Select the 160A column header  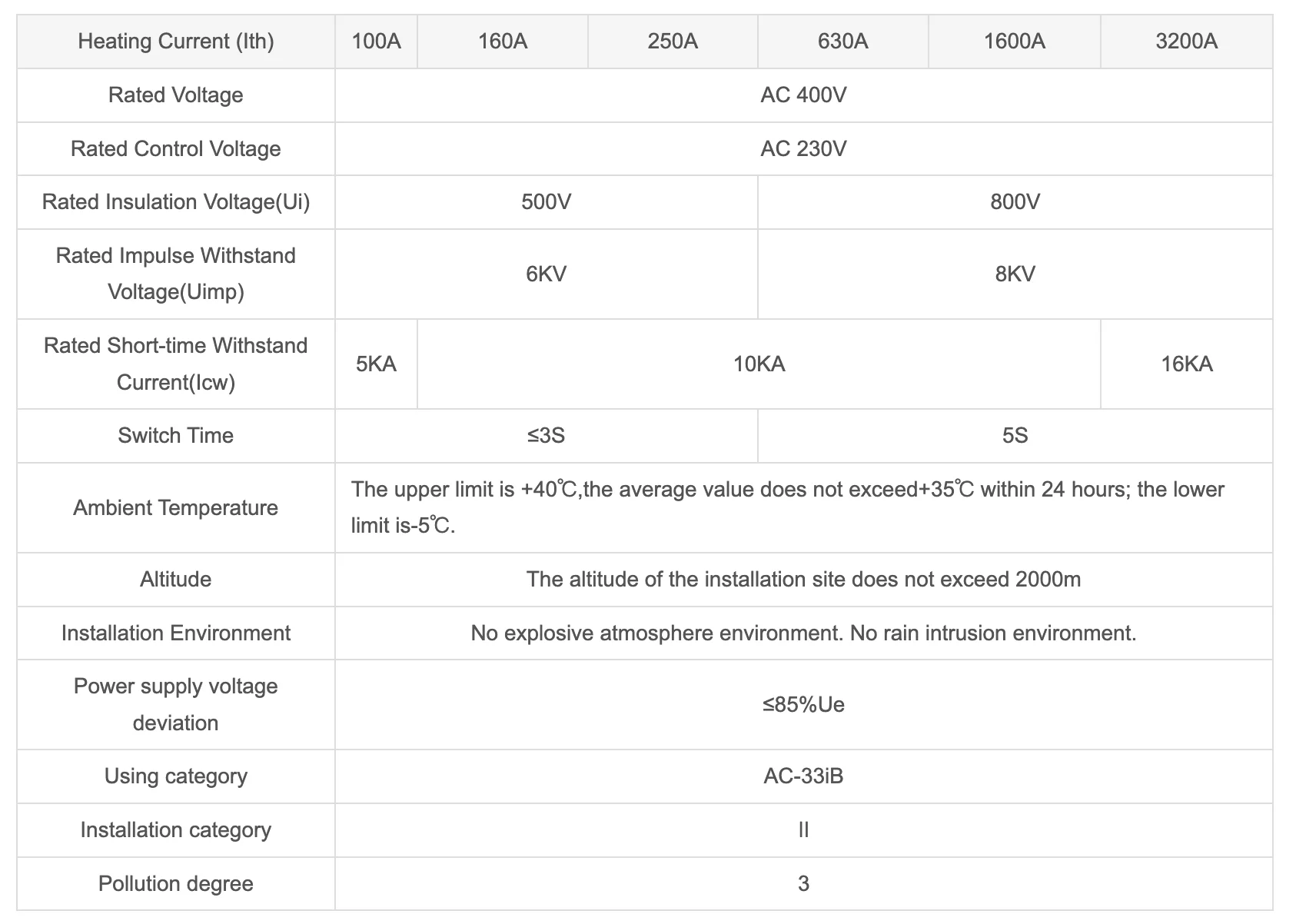point(503,42)
